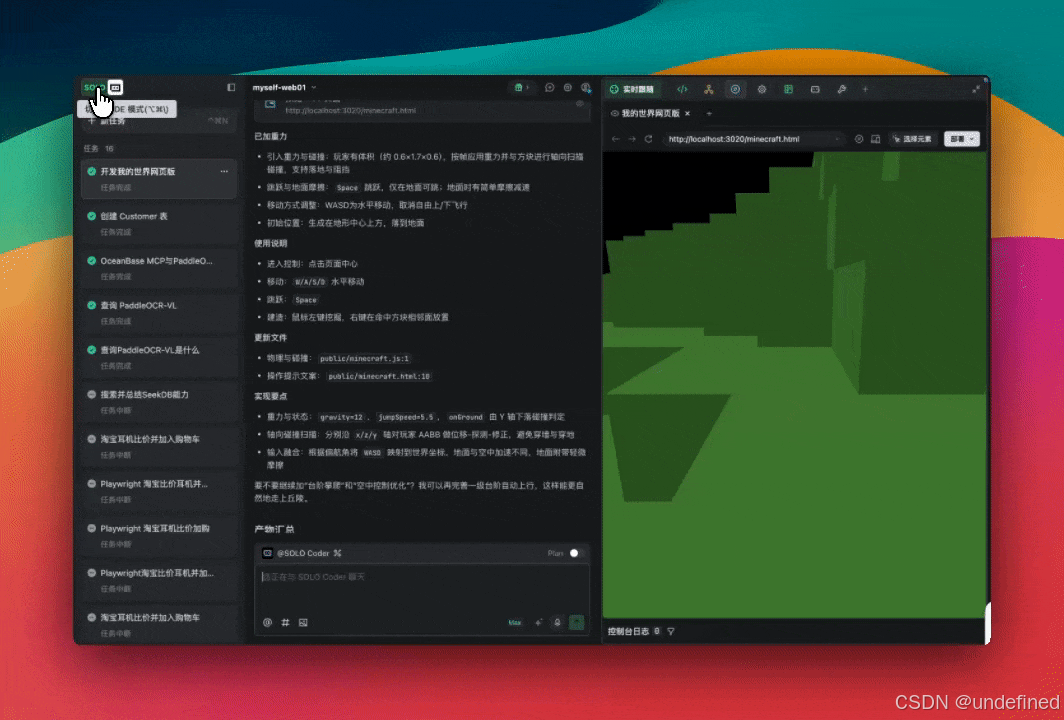
Task: Select task 开发我的世界网页版
Action: pyautogui.click(x=159, y=178)
